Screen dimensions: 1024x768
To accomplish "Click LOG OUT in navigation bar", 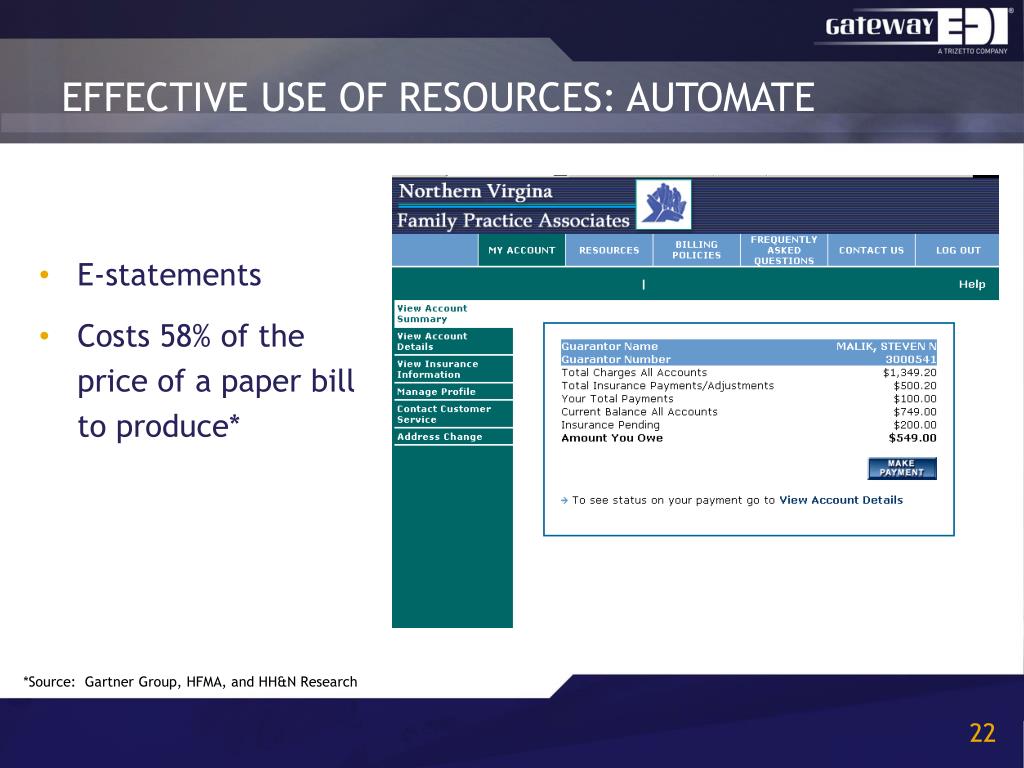I will tap(957, 250).
